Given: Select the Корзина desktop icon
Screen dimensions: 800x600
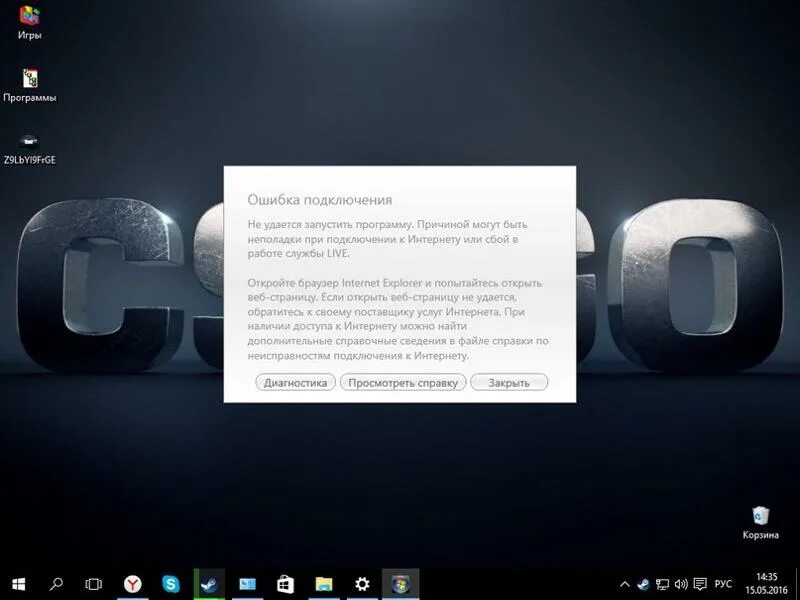Looking at the screenshot, I should click(x=761, y=522).
